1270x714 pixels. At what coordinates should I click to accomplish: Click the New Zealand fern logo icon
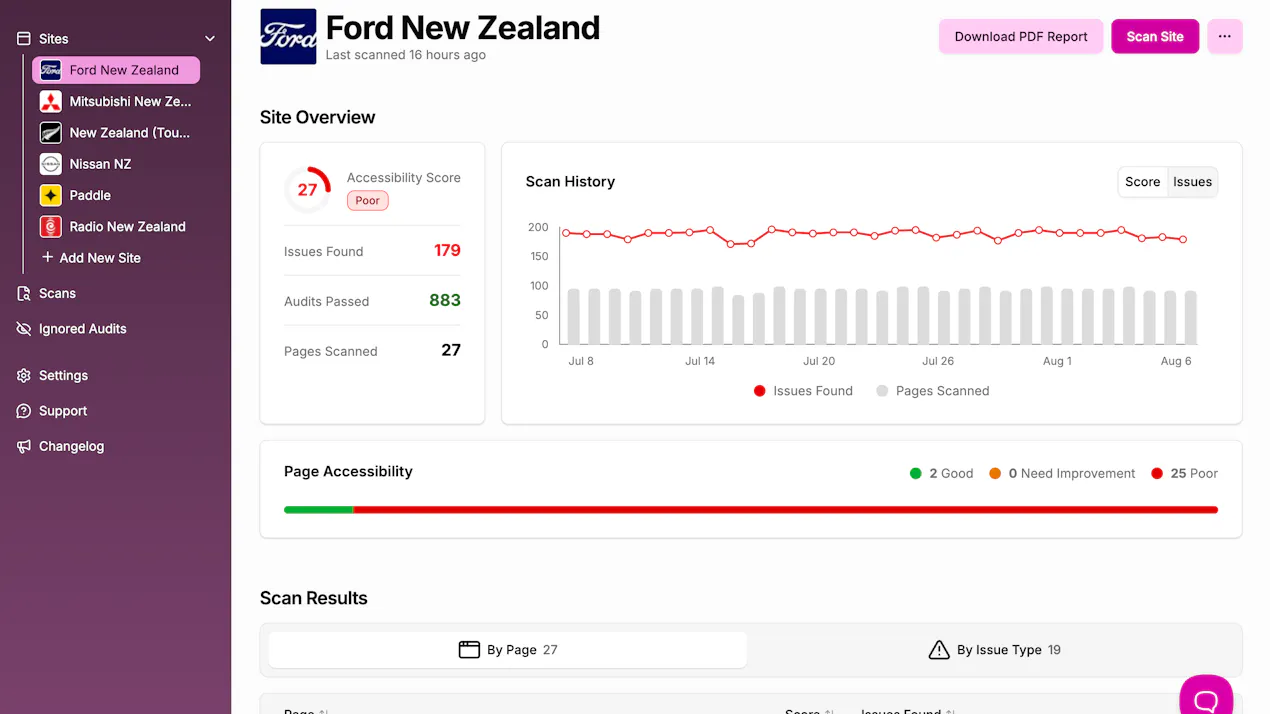pos(50,132)
